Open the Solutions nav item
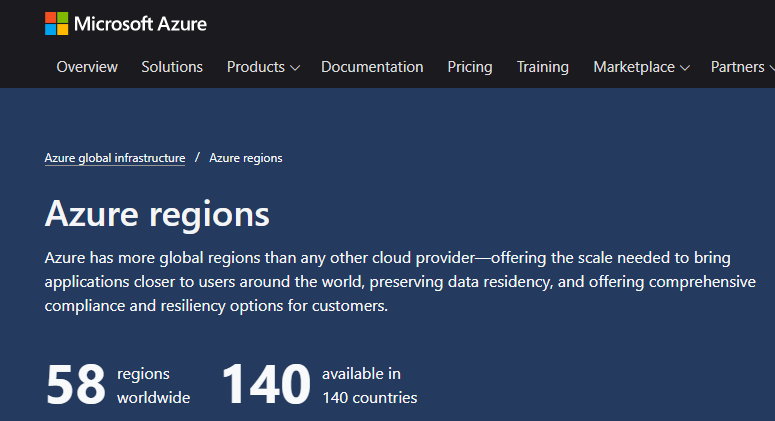The height and width of the screenshot is (421, 775). pyautogui.click(x=172, y=67)
